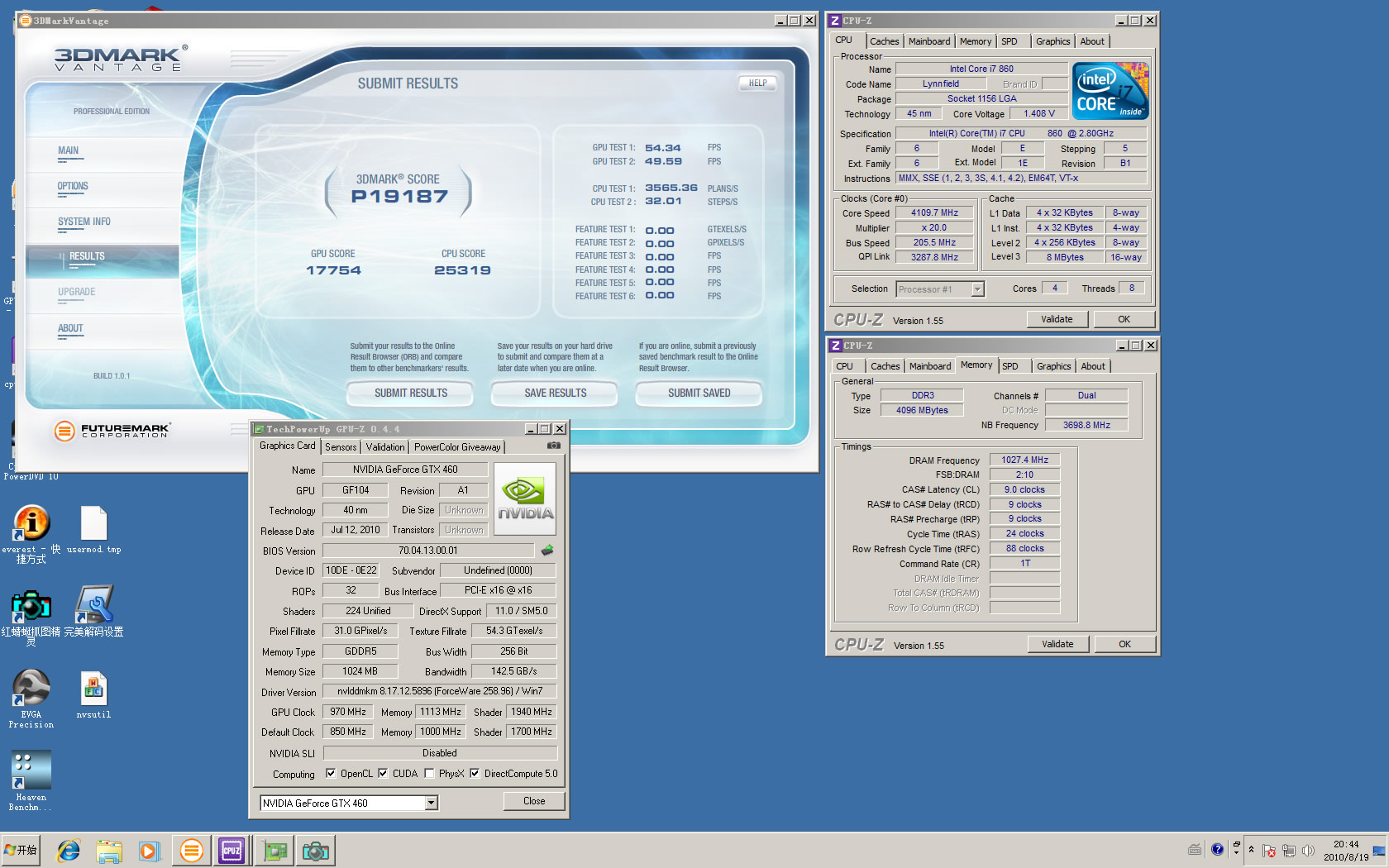Expand the NVIDIA GeForce GTX 460 dropdown
Screen dimensions: 1389x868
point(431,804)
